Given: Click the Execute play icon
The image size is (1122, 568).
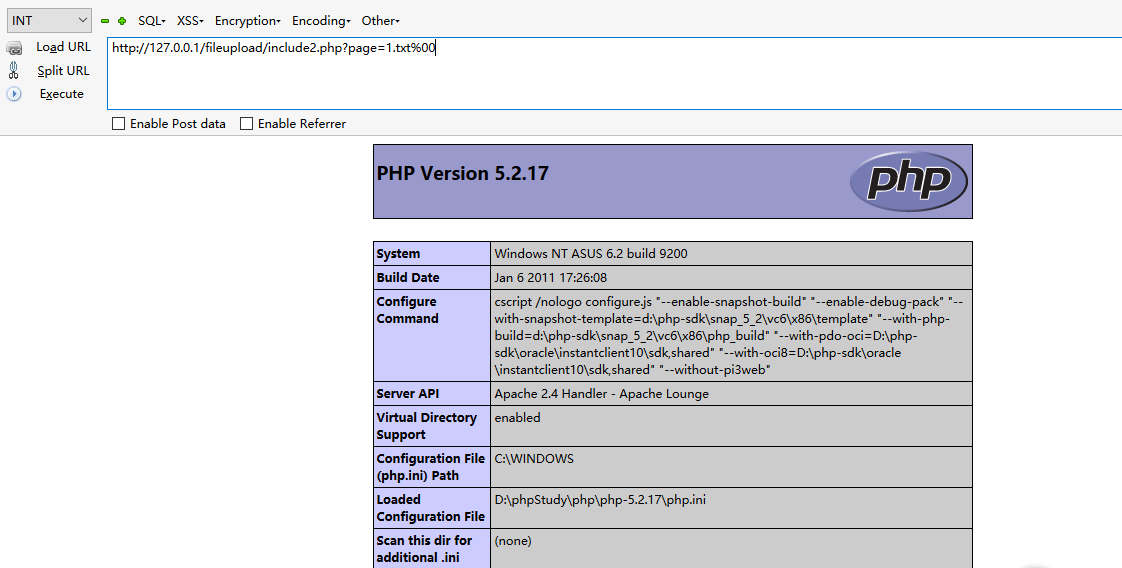Looking at the screenshot, I should (14, 94).
